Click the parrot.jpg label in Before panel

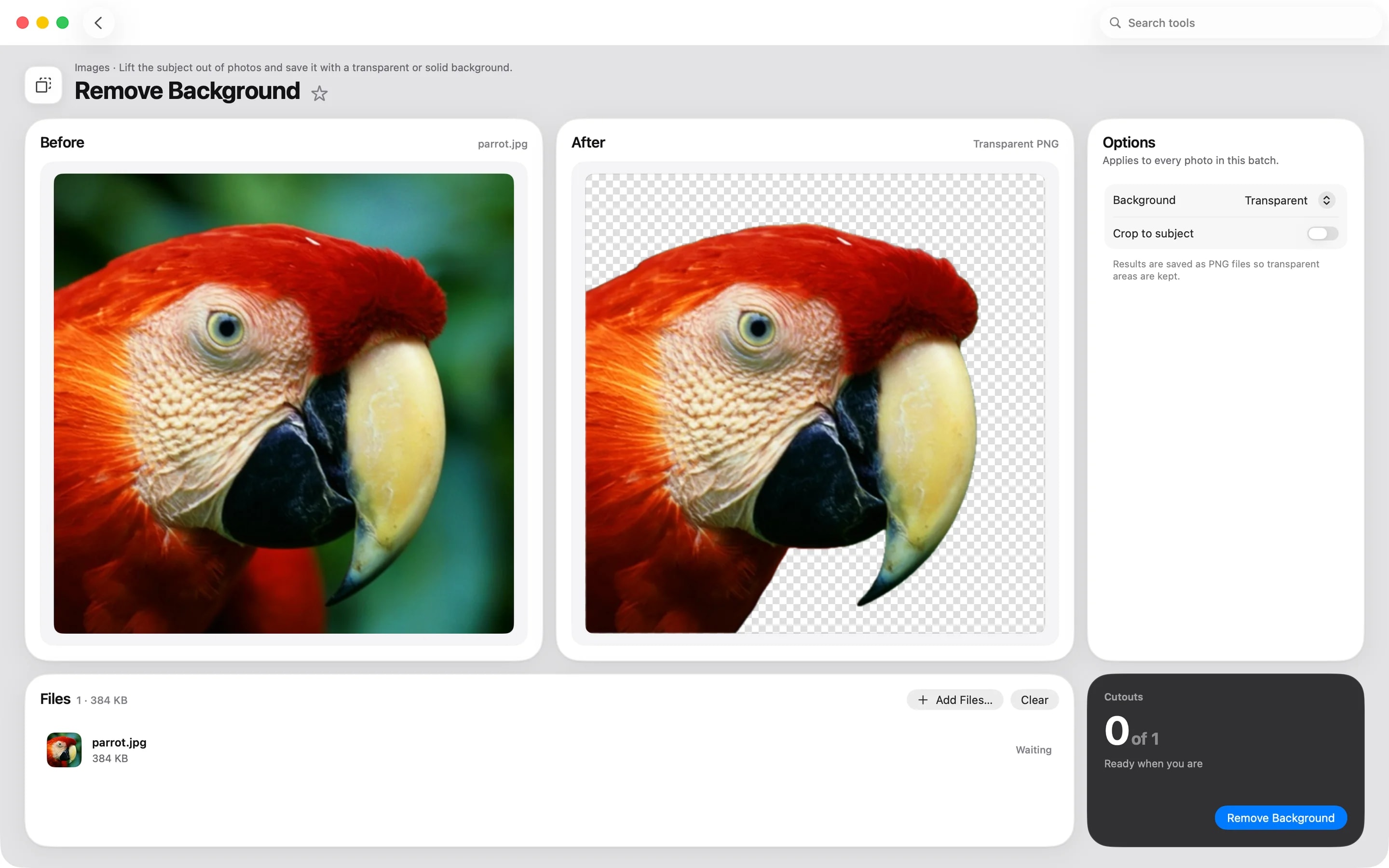(502, 144)
